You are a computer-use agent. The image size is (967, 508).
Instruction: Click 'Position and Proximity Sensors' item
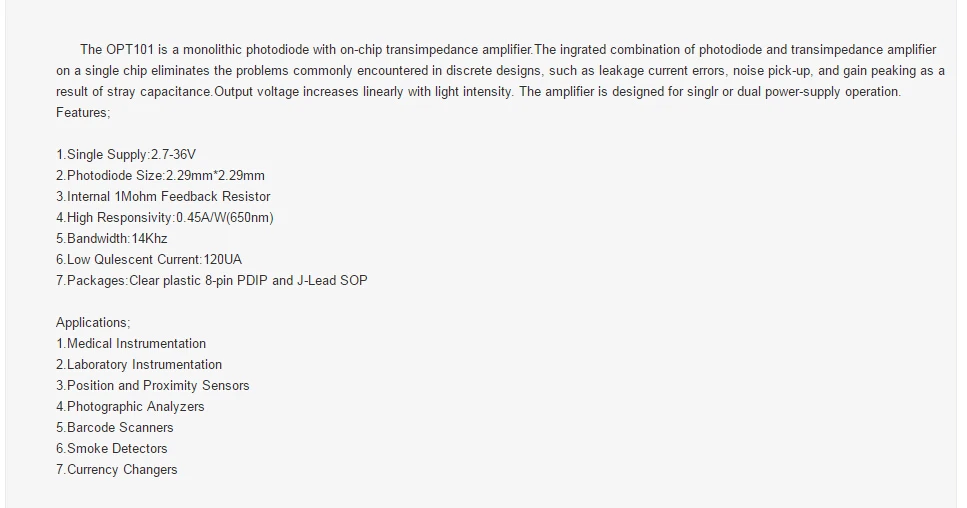tap(153, 386)
